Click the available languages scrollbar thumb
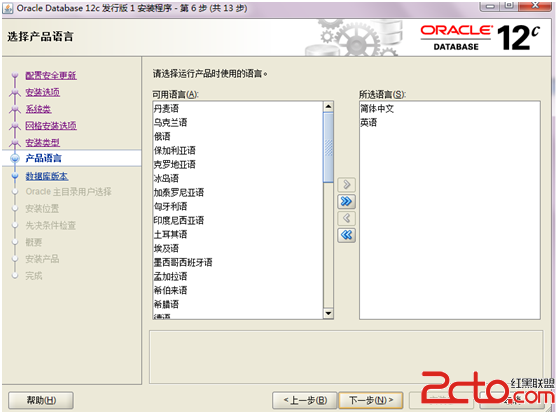Image resolution: width=558 pixels, height=414 pixels. 328,148
